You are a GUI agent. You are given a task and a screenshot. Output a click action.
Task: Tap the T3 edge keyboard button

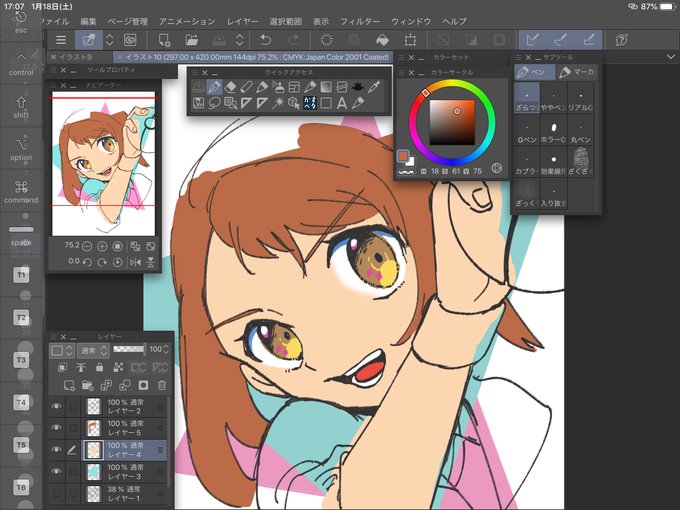[x=21, y=360]
